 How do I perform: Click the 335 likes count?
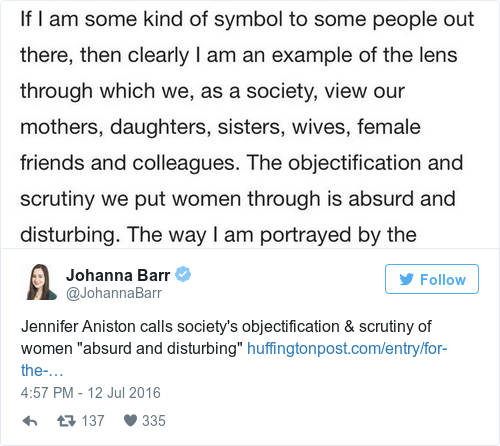[x=154, y=421]
